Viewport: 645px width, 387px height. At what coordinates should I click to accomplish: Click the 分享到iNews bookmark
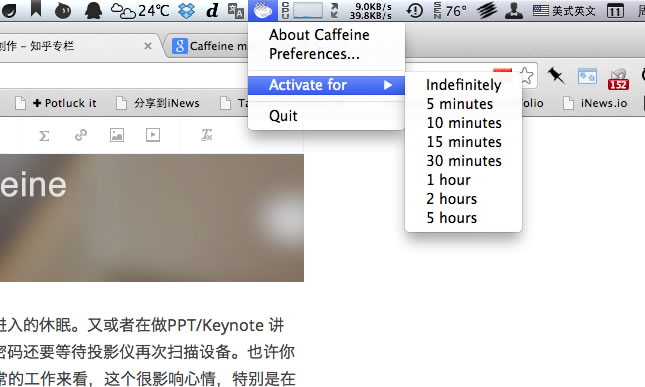[158, 103]
